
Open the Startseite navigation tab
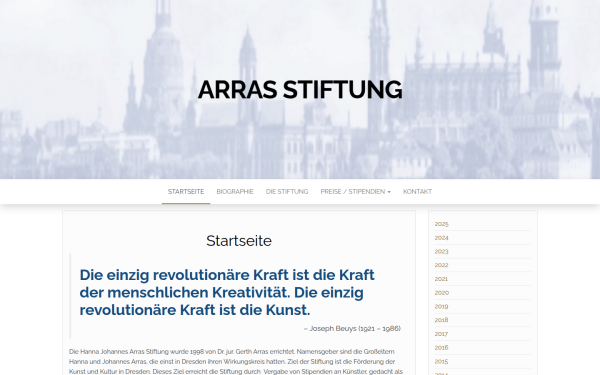coord(186,192)
